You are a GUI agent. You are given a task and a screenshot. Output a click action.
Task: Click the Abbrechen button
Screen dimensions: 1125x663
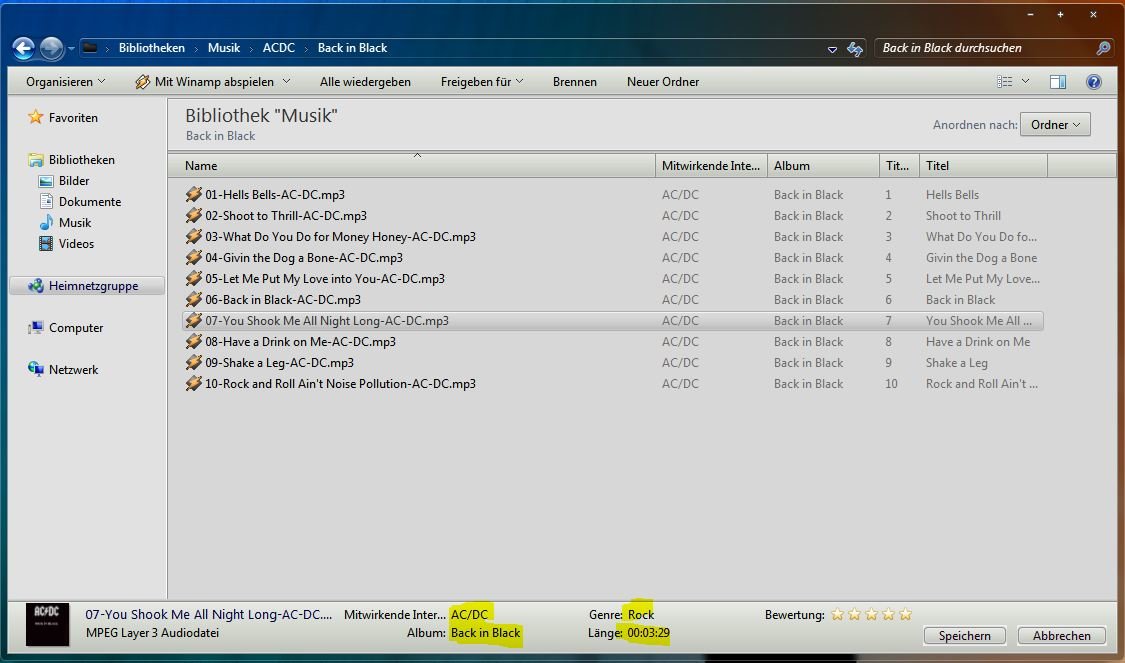point(1061,636)
